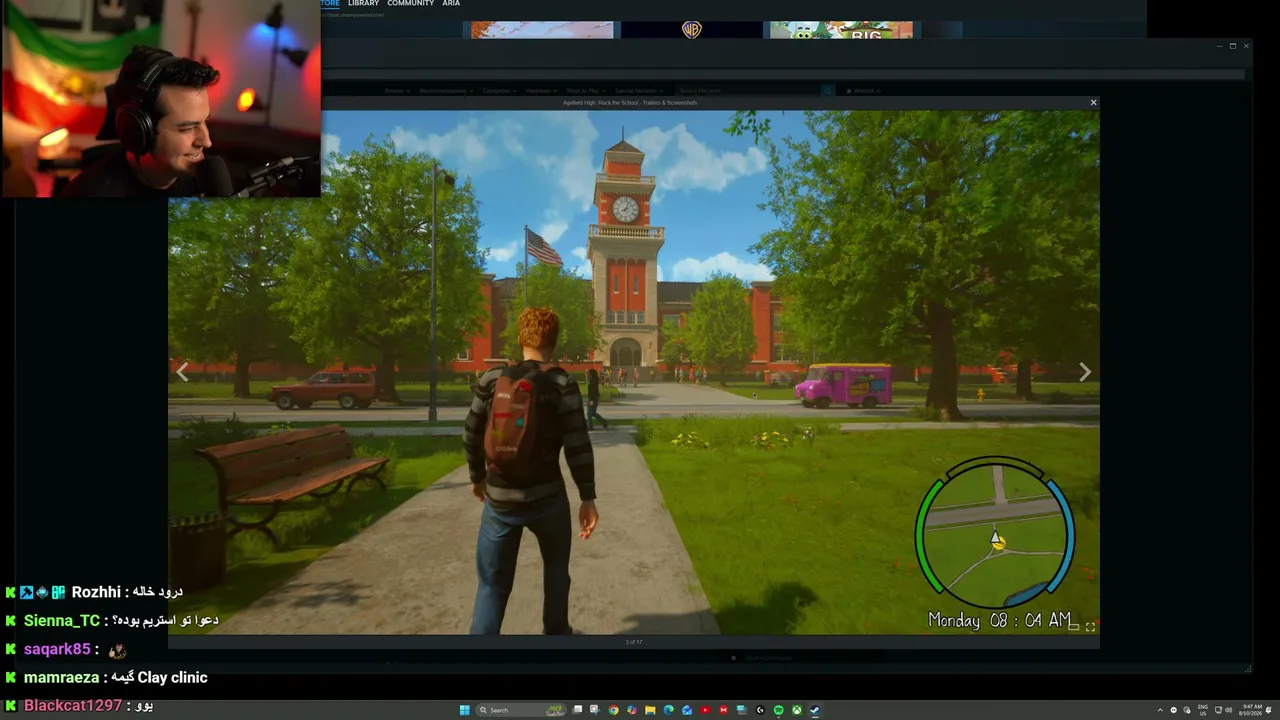Open the Steam LIBRARY tab

[363, 3]
